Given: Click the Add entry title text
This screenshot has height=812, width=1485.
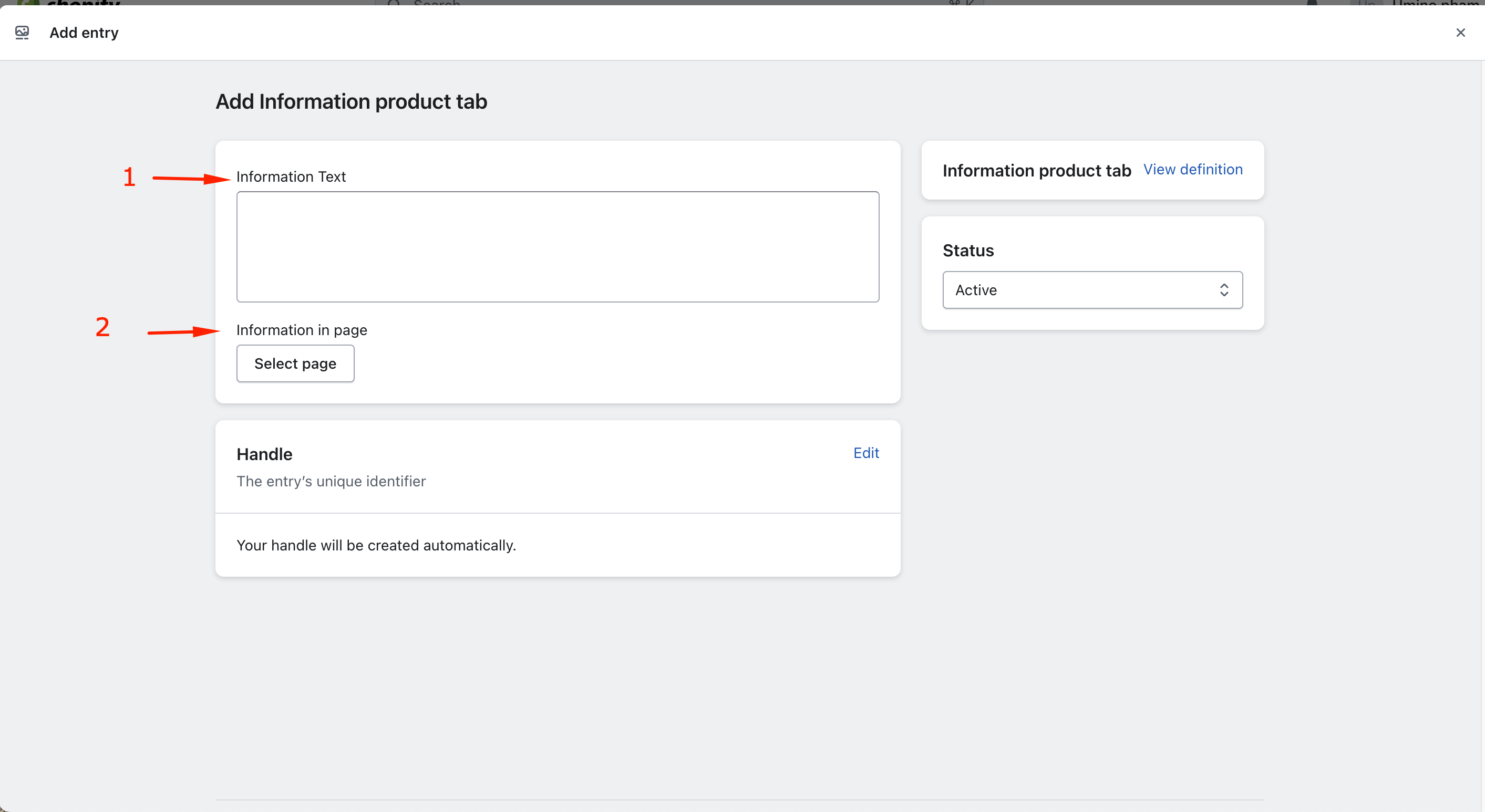Looking at the screenshot, I should click(x=84, y=33).
